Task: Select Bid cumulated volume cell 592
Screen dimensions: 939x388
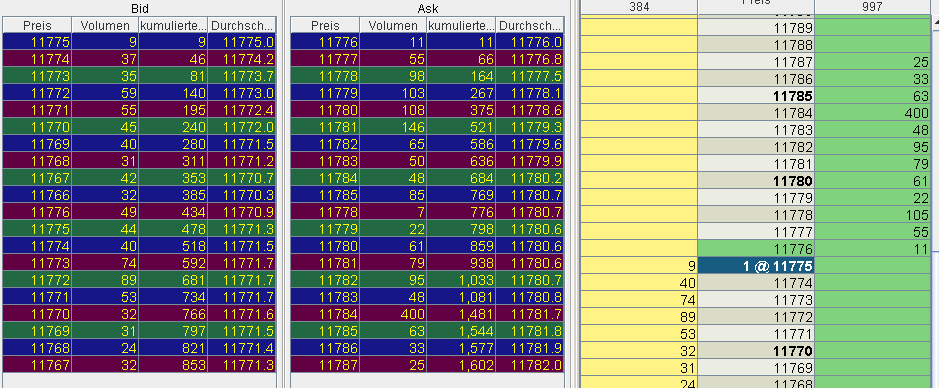Action: [x=173, y=262]
